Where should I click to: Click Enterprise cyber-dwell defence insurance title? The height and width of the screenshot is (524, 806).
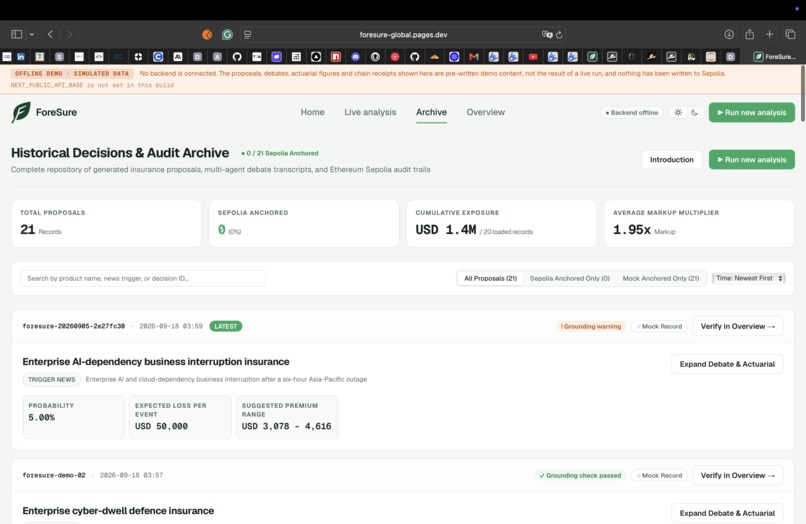[118, 511]
